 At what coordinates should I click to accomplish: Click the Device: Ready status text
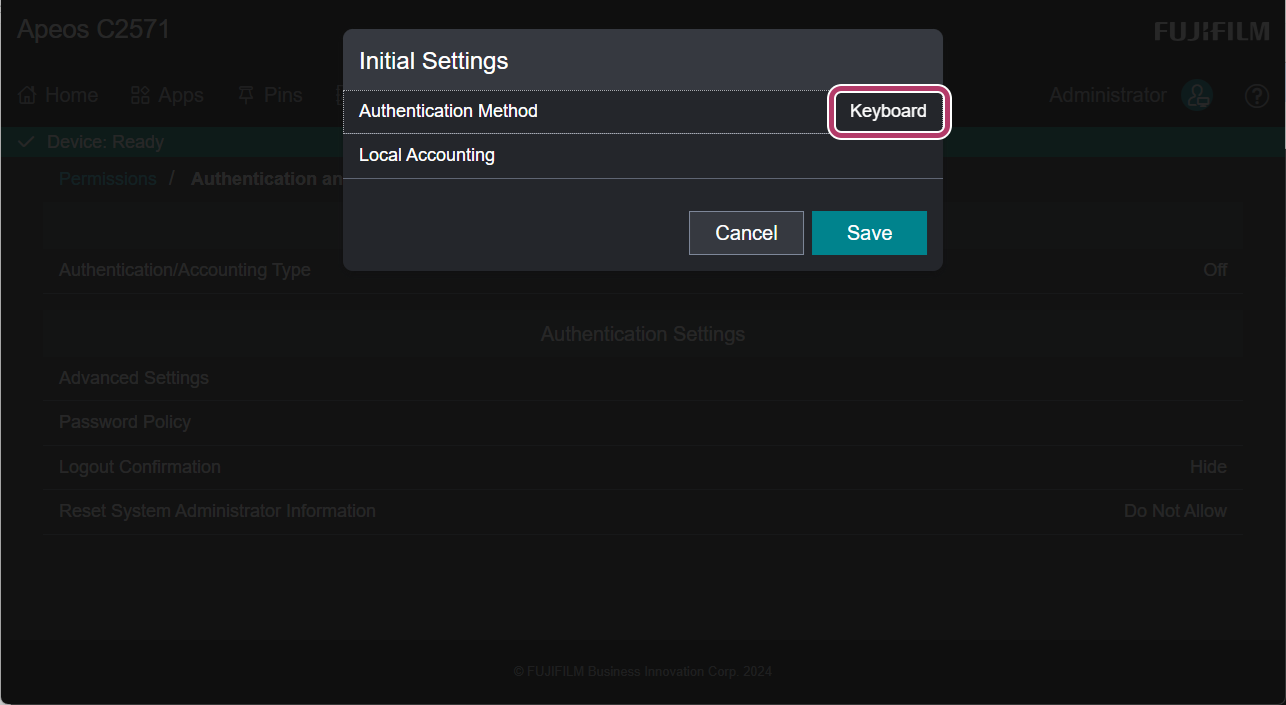coord(105,142)
